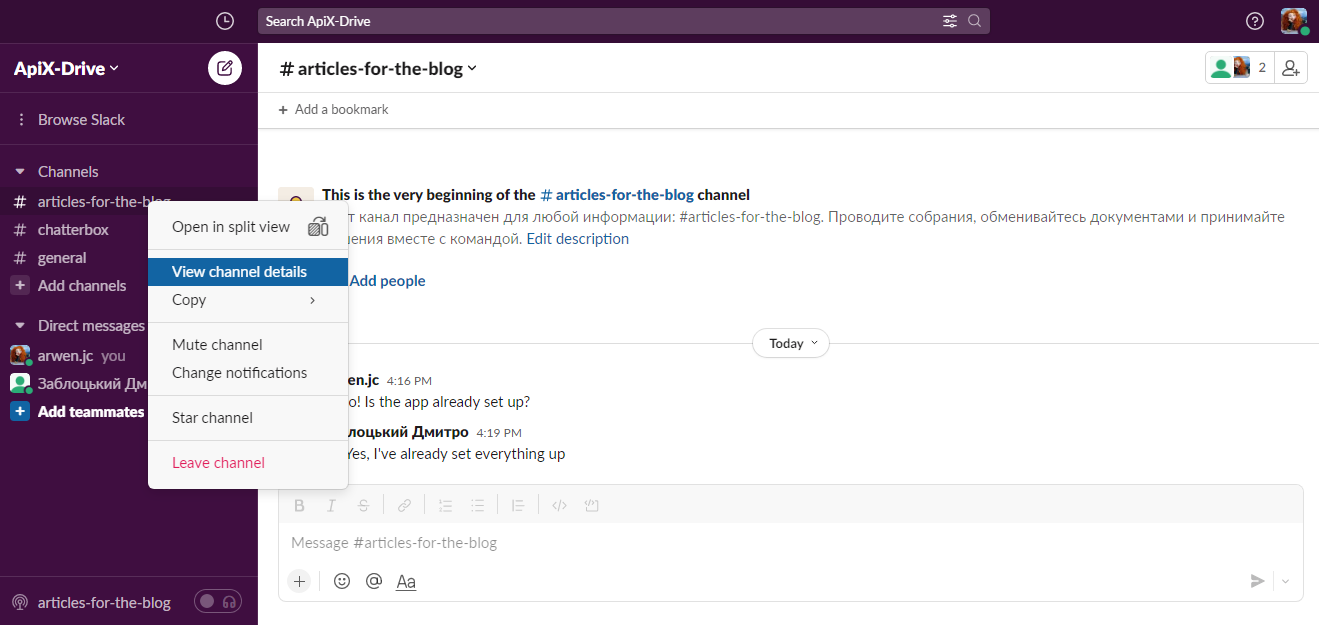Open the send options dropdown arrow
The width and height of the screenshot is (1319, 625).
pyautogui.click(x=1285, y=581)
